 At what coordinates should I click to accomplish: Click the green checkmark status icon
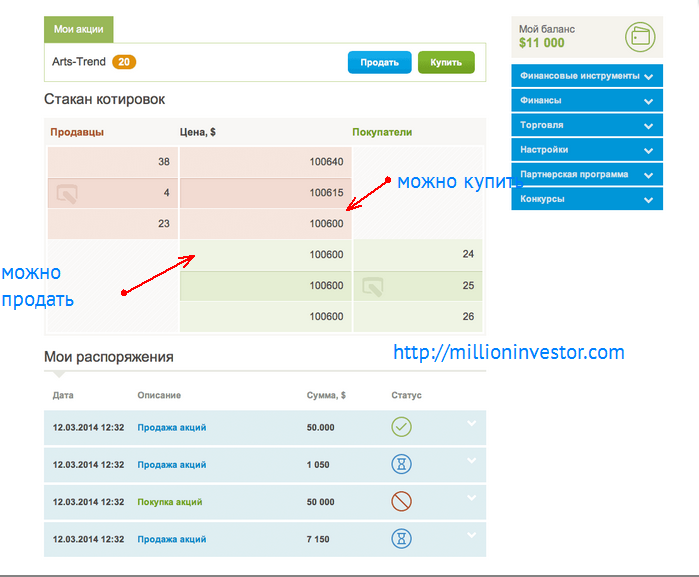pos(401,427)
